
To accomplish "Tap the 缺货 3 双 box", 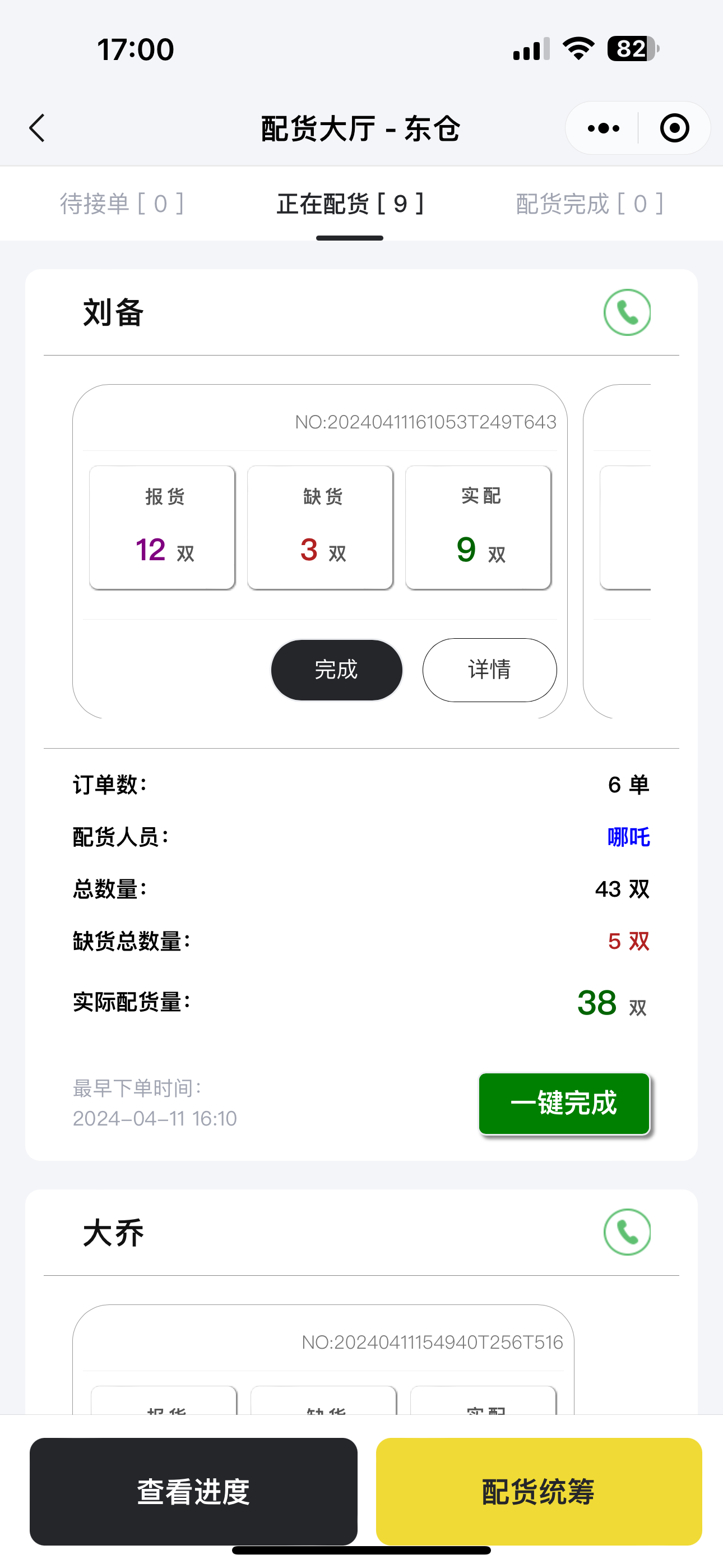I will click(321, 527).
